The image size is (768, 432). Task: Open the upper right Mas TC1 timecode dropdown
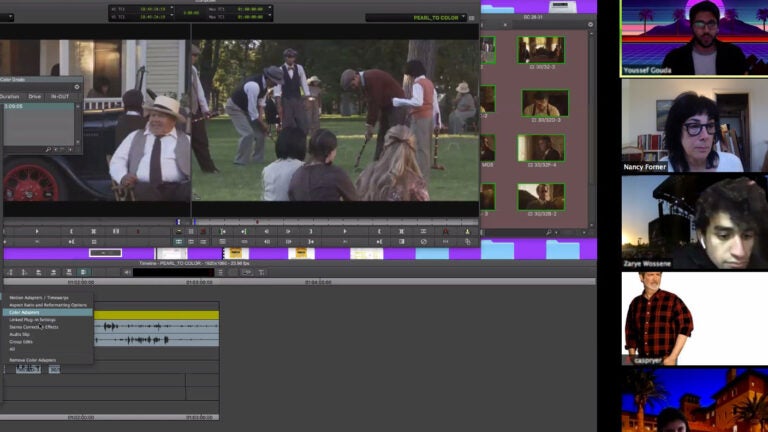[x=269, y=9]
